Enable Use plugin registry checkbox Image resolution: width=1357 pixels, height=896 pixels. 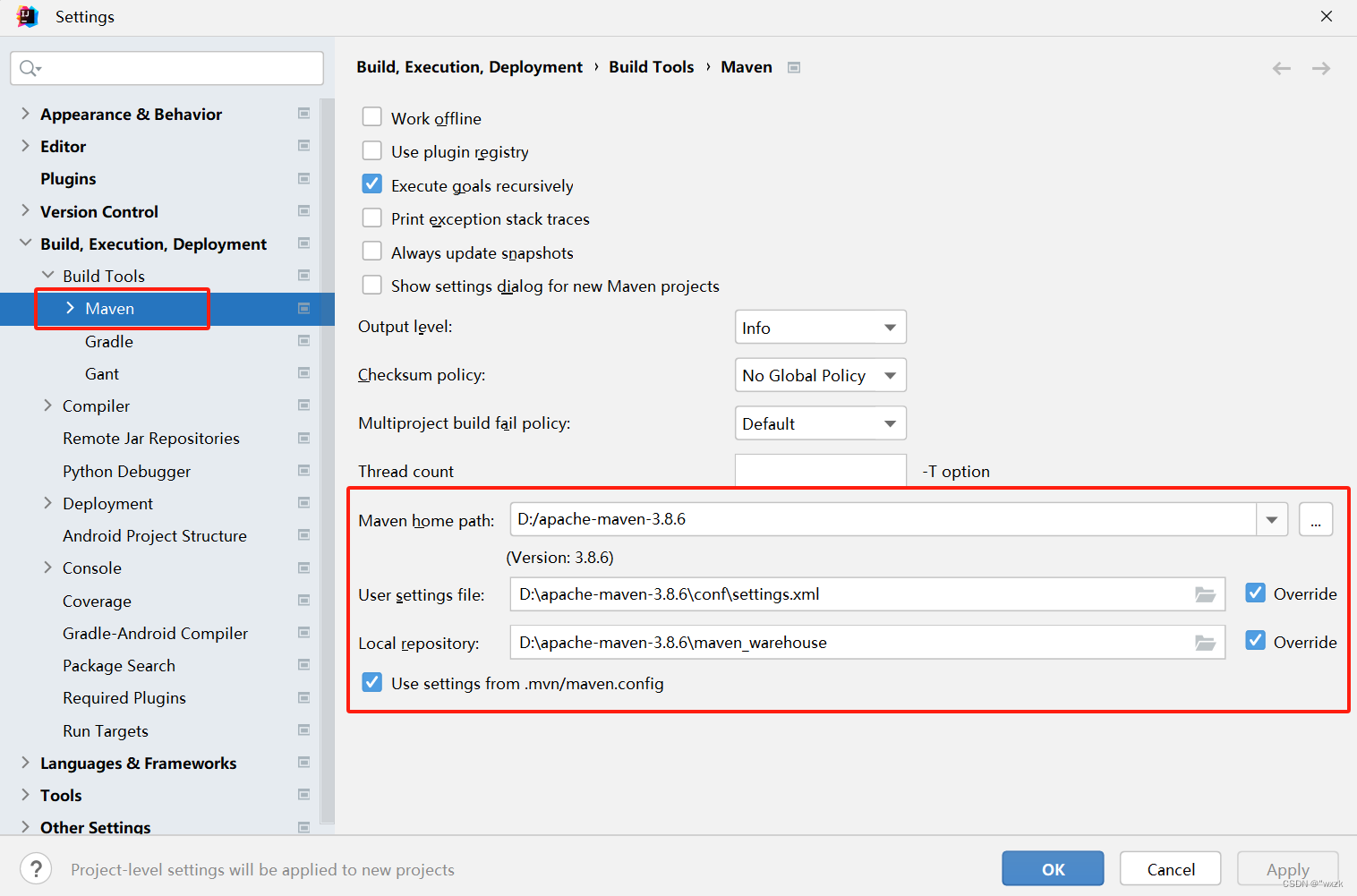pyautogui.click(x=372, y=150)
